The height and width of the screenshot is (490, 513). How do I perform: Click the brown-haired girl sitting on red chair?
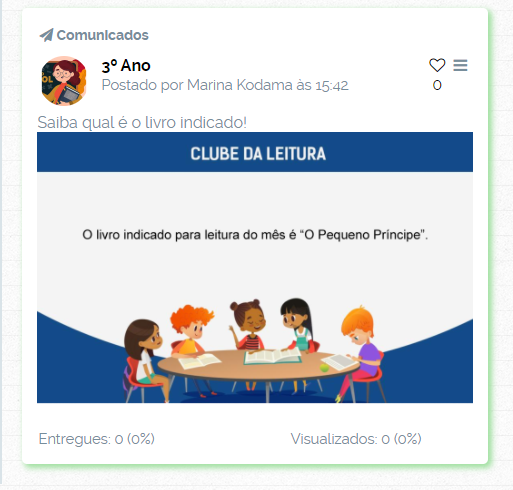143,360
